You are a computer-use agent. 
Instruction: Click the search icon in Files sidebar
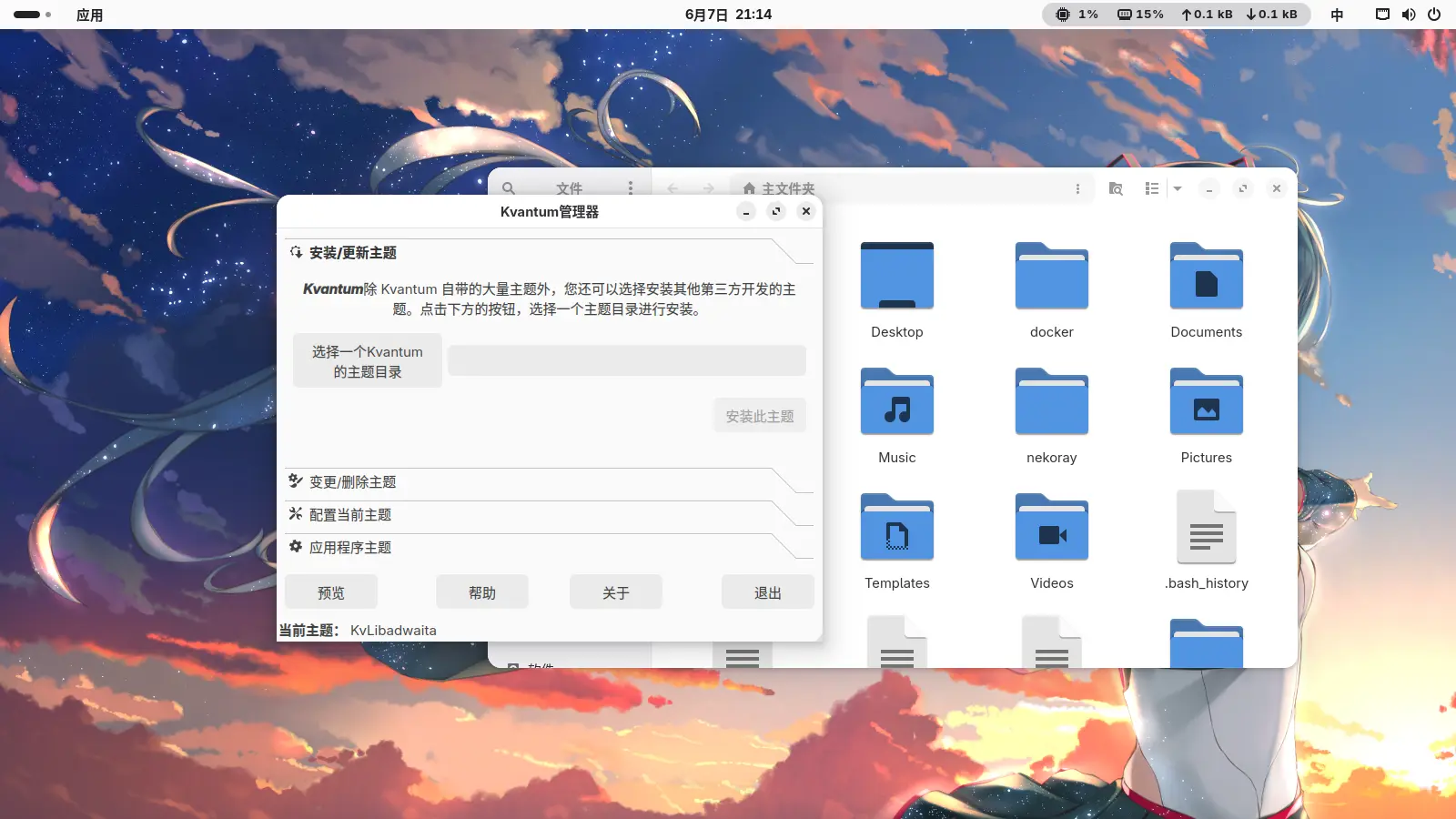click(509, 188)
